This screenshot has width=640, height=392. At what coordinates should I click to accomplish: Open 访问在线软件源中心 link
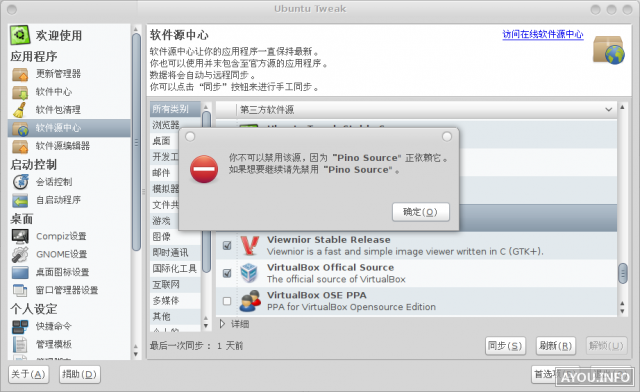pos(543,34)
